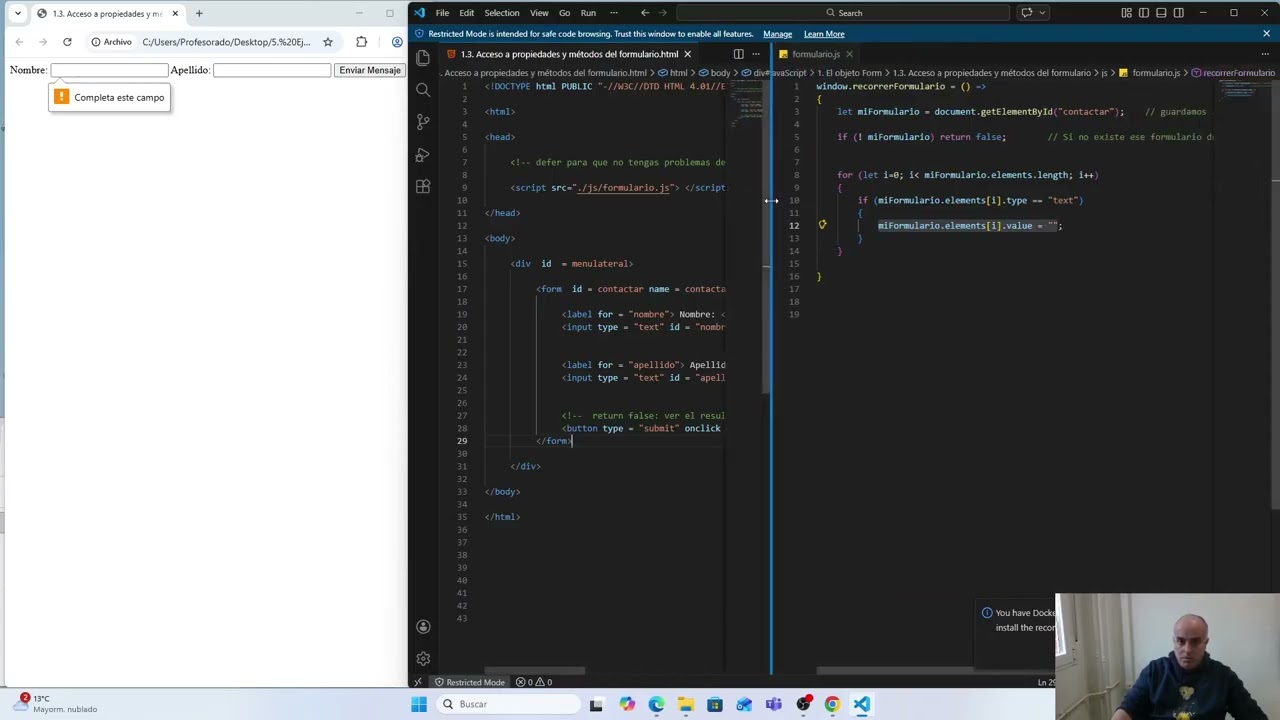Click the Manage link in the banner
Image resolution: width=1280 pixels, height=720 pixels.
point(777,34)
